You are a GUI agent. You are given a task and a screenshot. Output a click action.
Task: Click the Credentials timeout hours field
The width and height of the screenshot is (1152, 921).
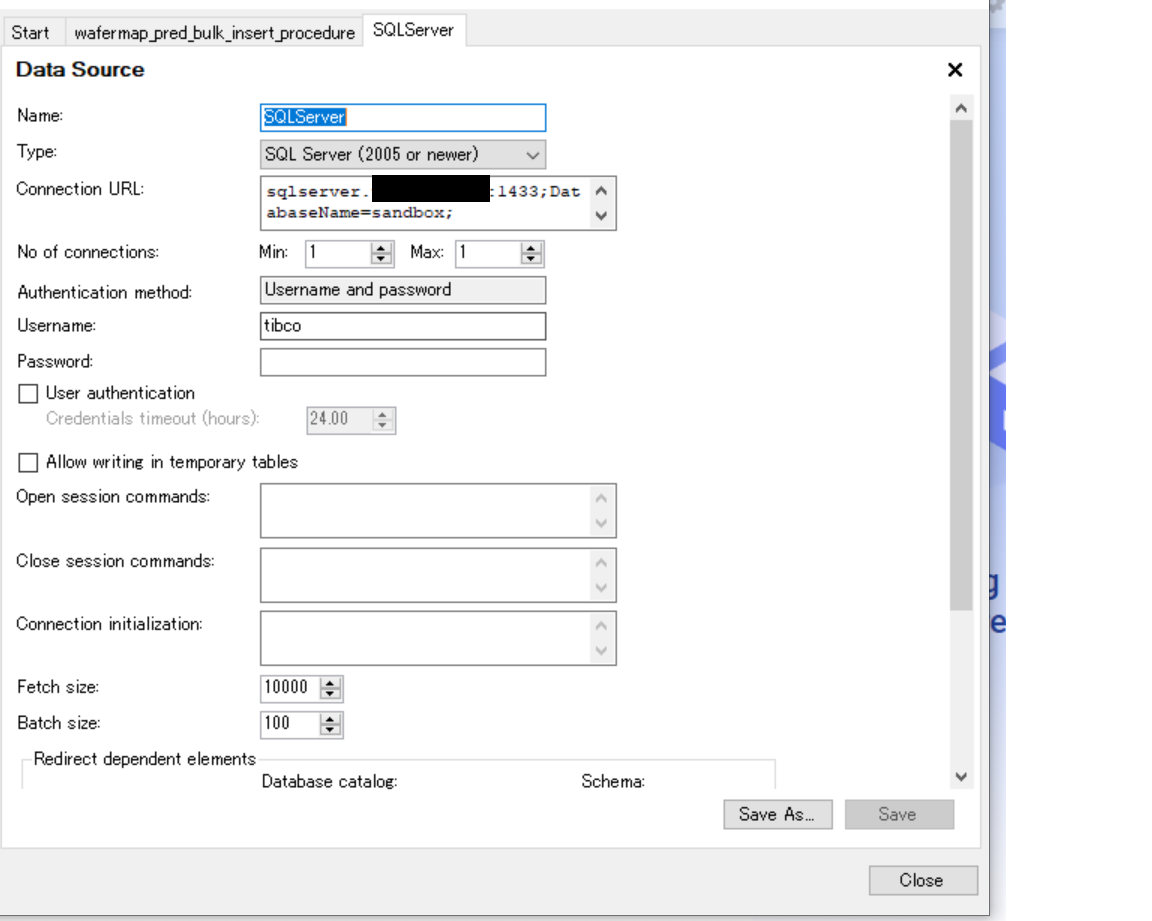point(340,420)
